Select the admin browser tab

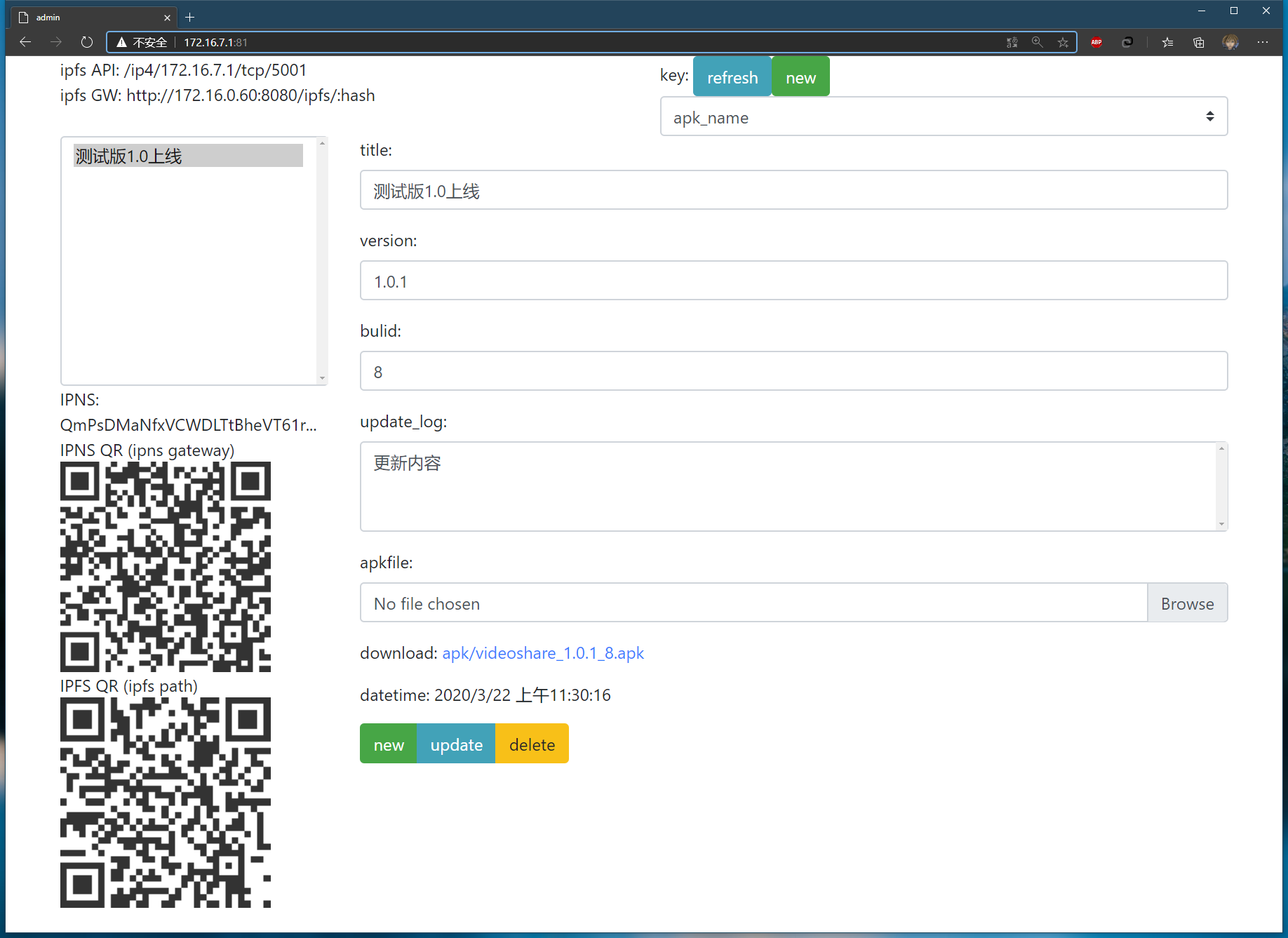[94, 18]
